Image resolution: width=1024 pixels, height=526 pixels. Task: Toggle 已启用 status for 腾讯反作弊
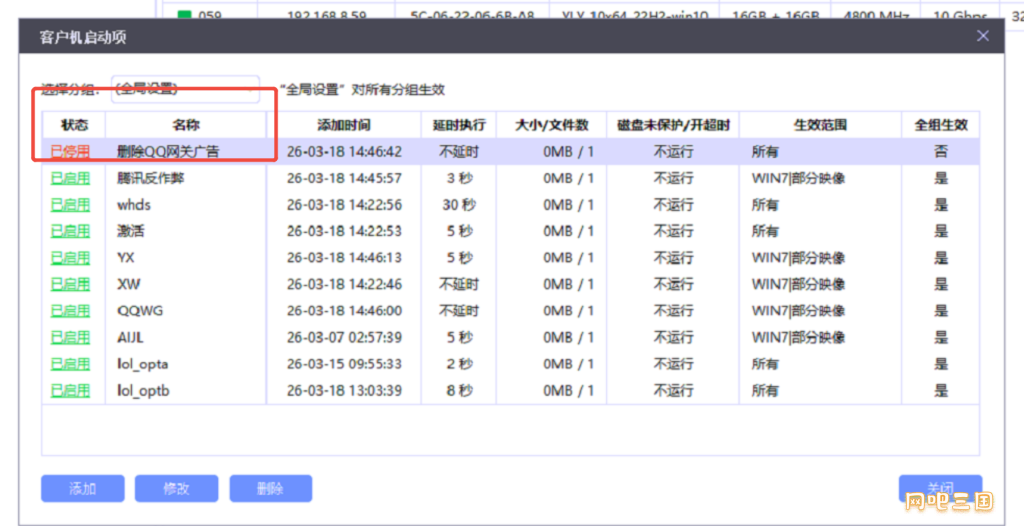point(70,178)
